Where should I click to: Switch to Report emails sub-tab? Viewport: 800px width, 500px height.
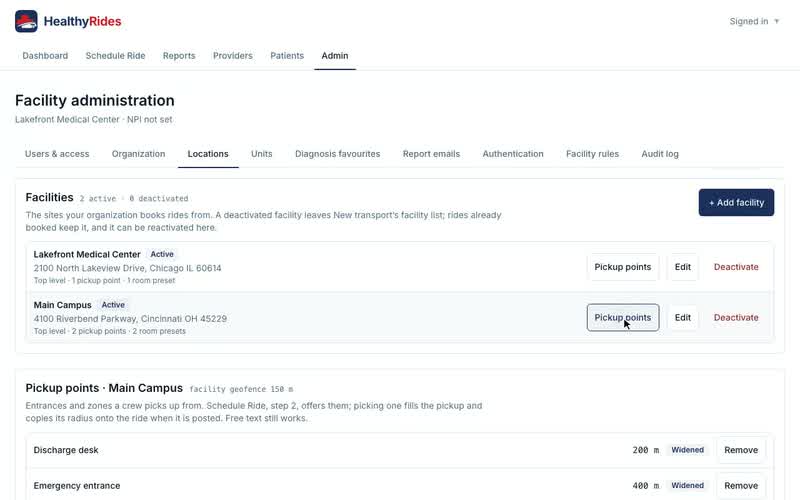(431, 154)
